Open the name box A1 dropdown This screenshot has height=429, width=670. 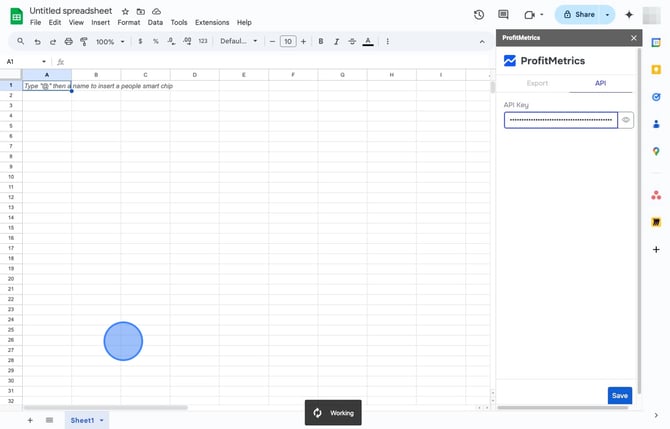pyautogui.click(x=44, y=62)
